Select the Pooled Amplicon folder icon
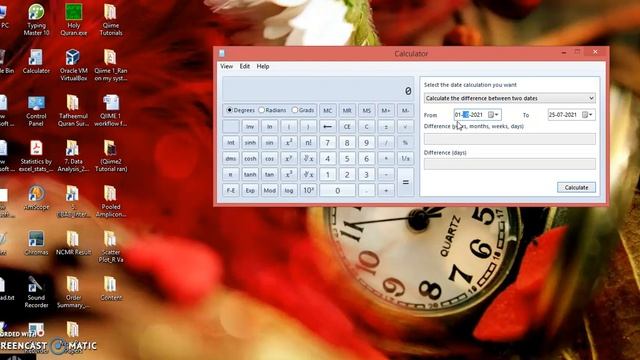 click(x=111, y=202)
